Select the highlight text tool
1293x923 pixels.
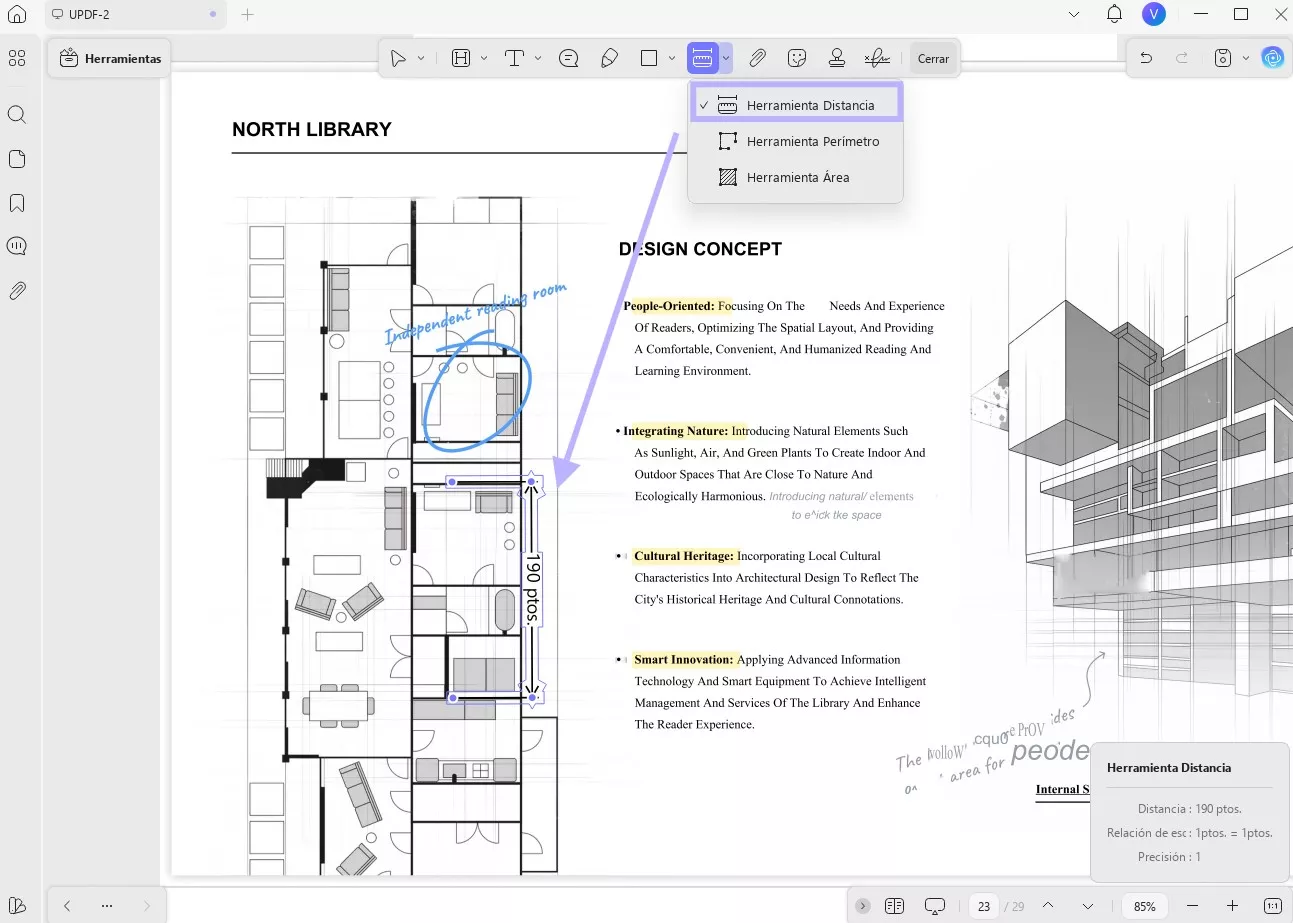click(x=461, y=59)
